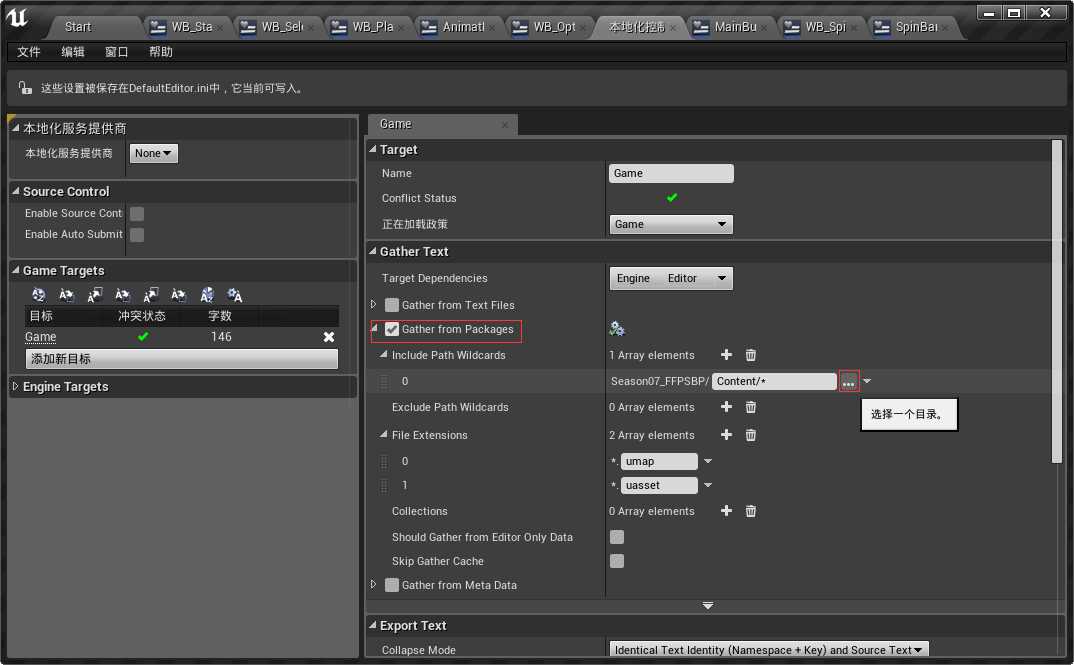The image size is (1074, 665).
Task: Collapse the File Extensions array
Action: (x=384, y=434)
